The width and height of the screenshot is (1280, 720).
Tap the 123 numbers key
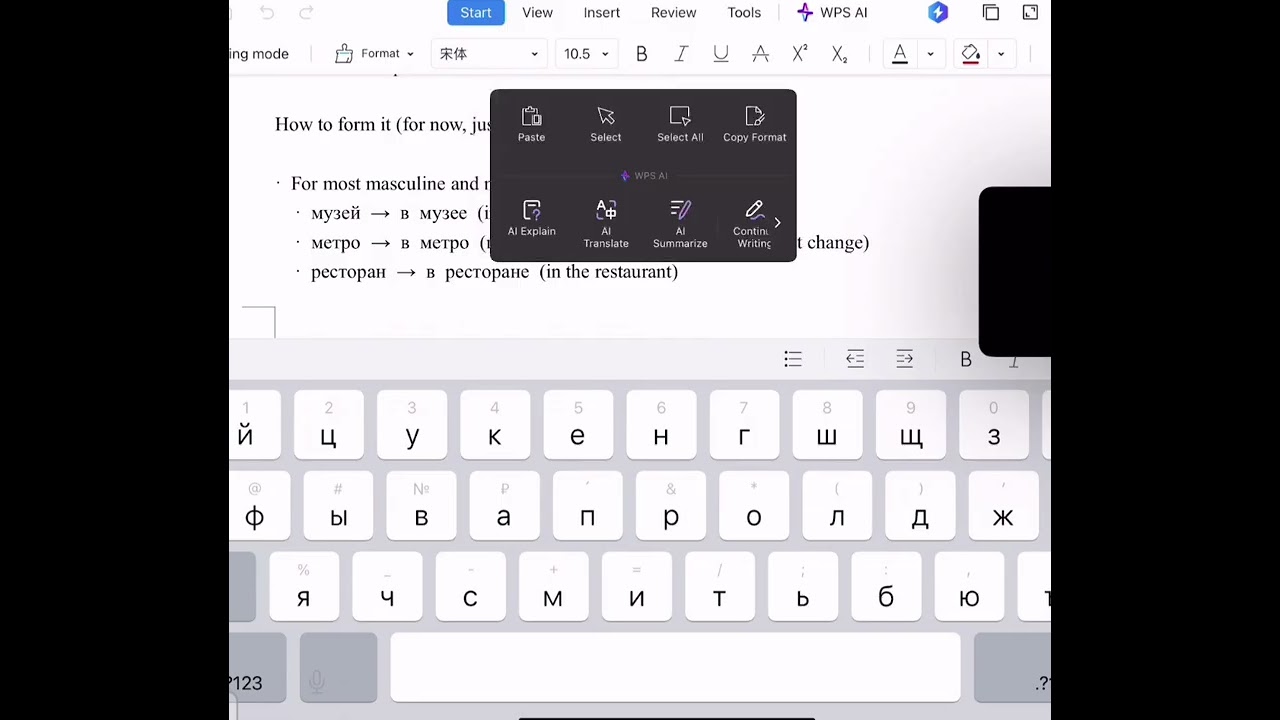point(257,667)
